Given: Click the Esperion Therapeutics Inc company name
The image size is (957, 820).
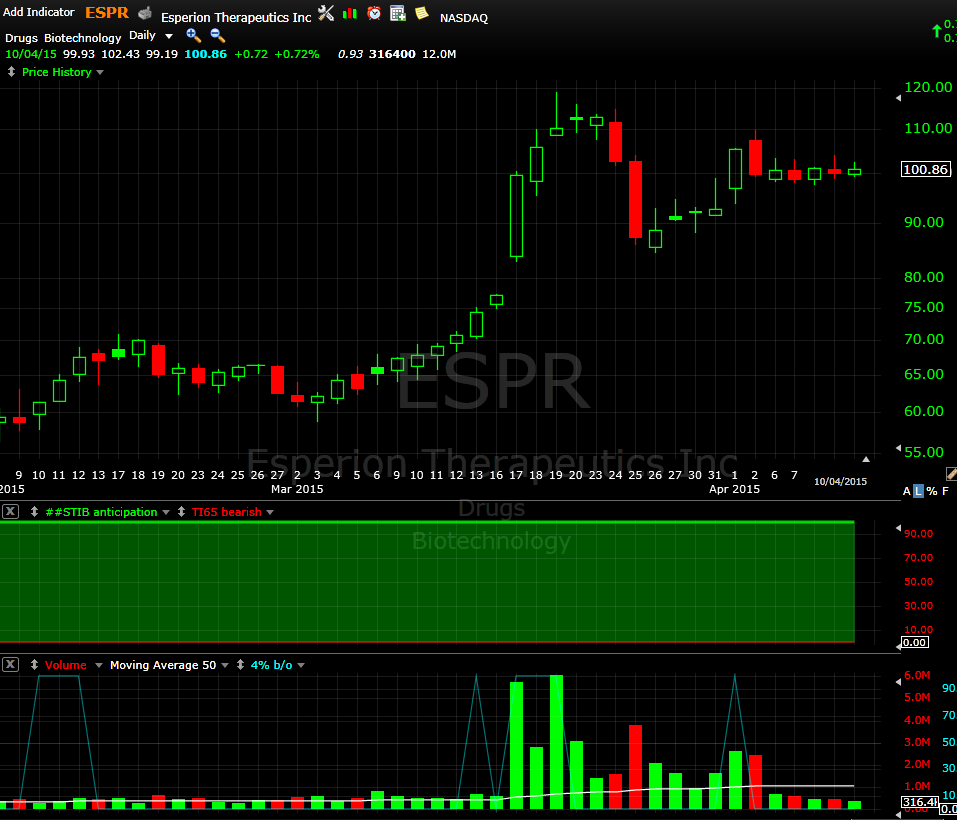Looking at the screenshot, I should pyautogui.click(x=236, y=18).
